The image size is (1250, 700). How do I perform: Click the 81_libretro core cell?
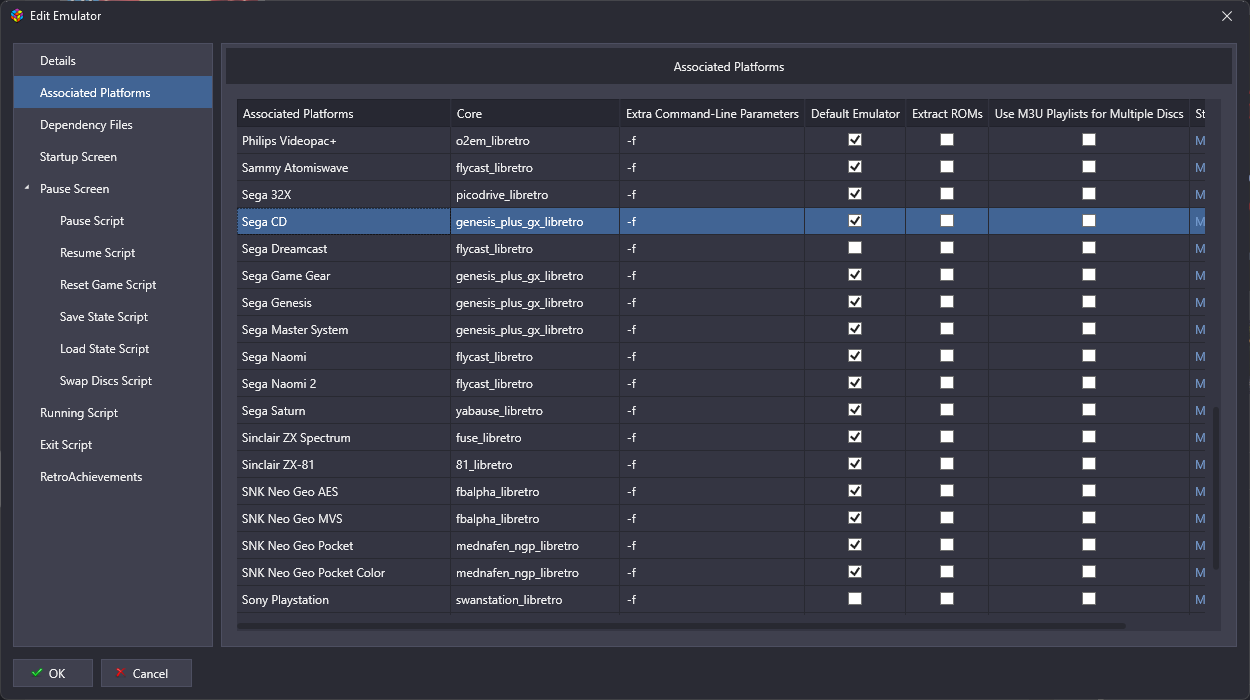pyautogui.click(x=535, y=464)
